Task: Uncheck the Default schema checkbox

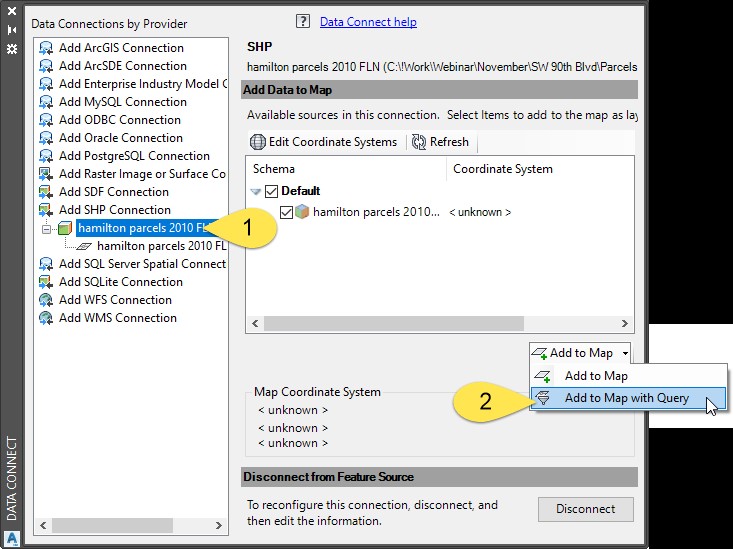Action: (271, 191)
